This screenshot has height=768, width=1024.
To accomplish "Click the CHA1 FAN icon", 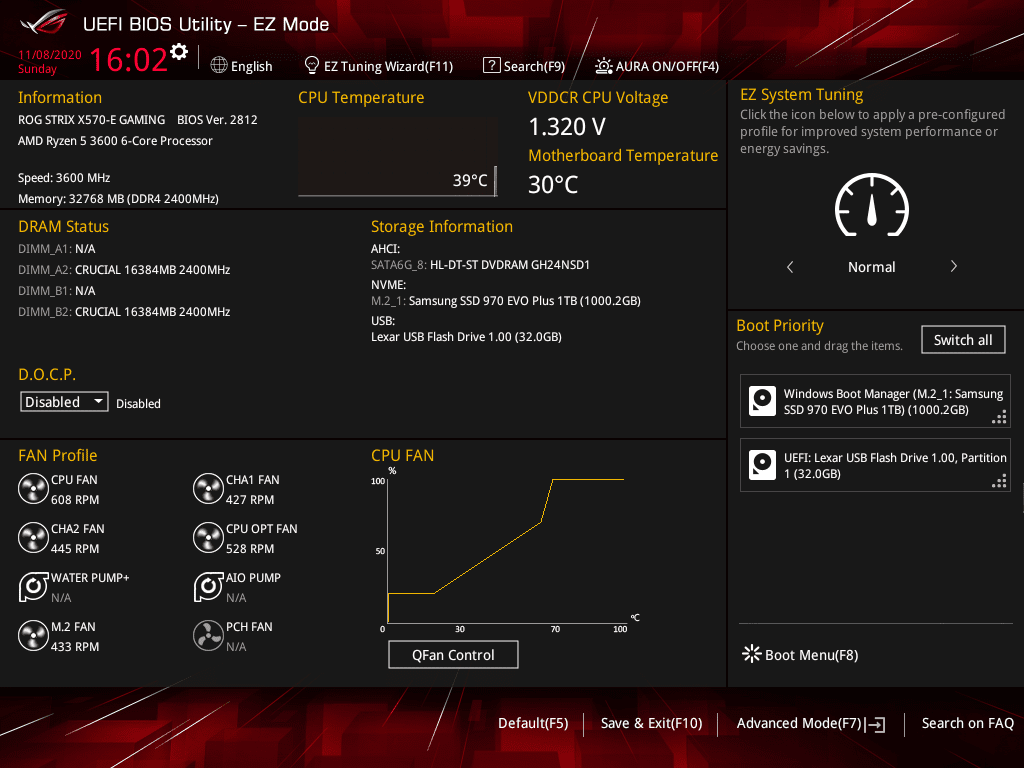I will 208,489.
